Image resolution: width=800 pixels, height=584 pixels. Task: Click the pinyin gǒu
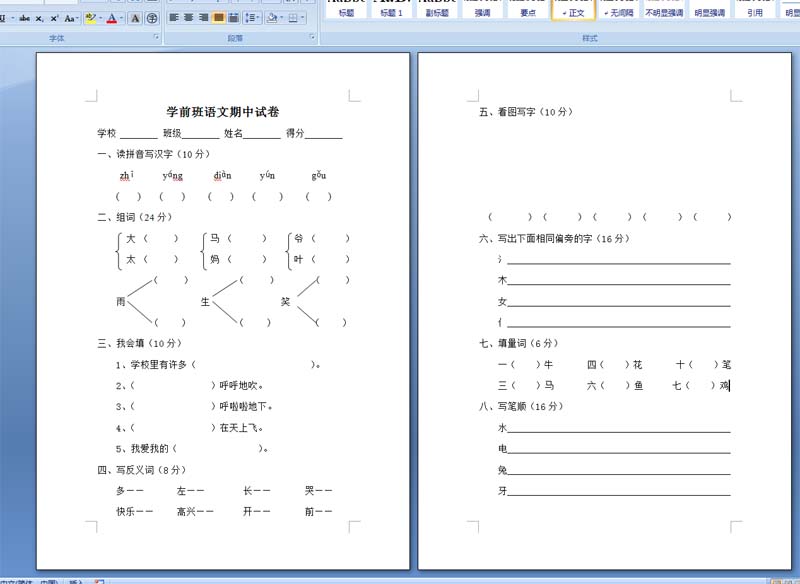(319, 175)
